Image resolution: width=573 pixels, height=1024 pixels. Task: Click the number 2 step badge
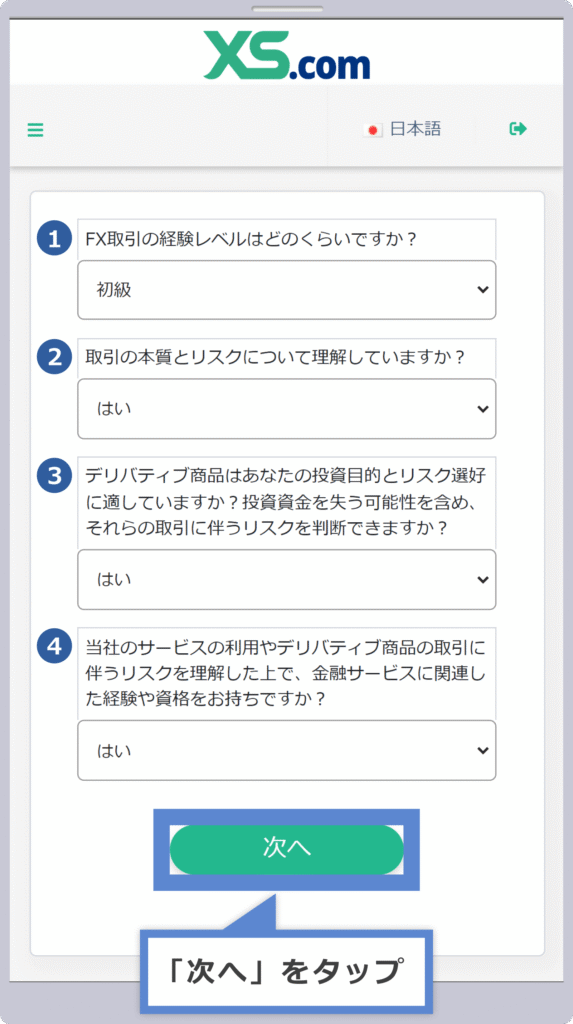coord(54,357)
